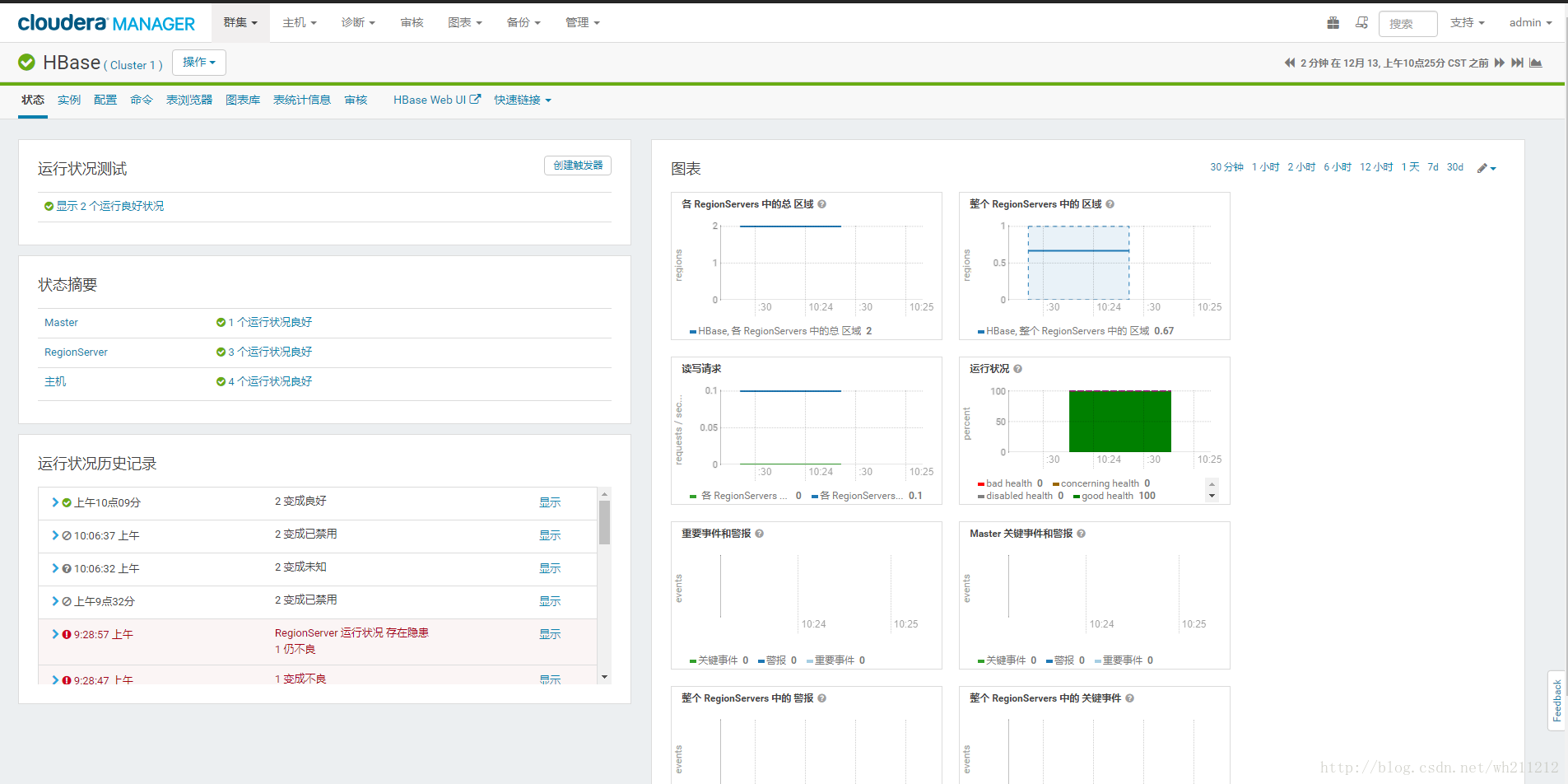Switch to the 图表库 tab
Screen dimensions: 1568x784
[x=243, y=100]
